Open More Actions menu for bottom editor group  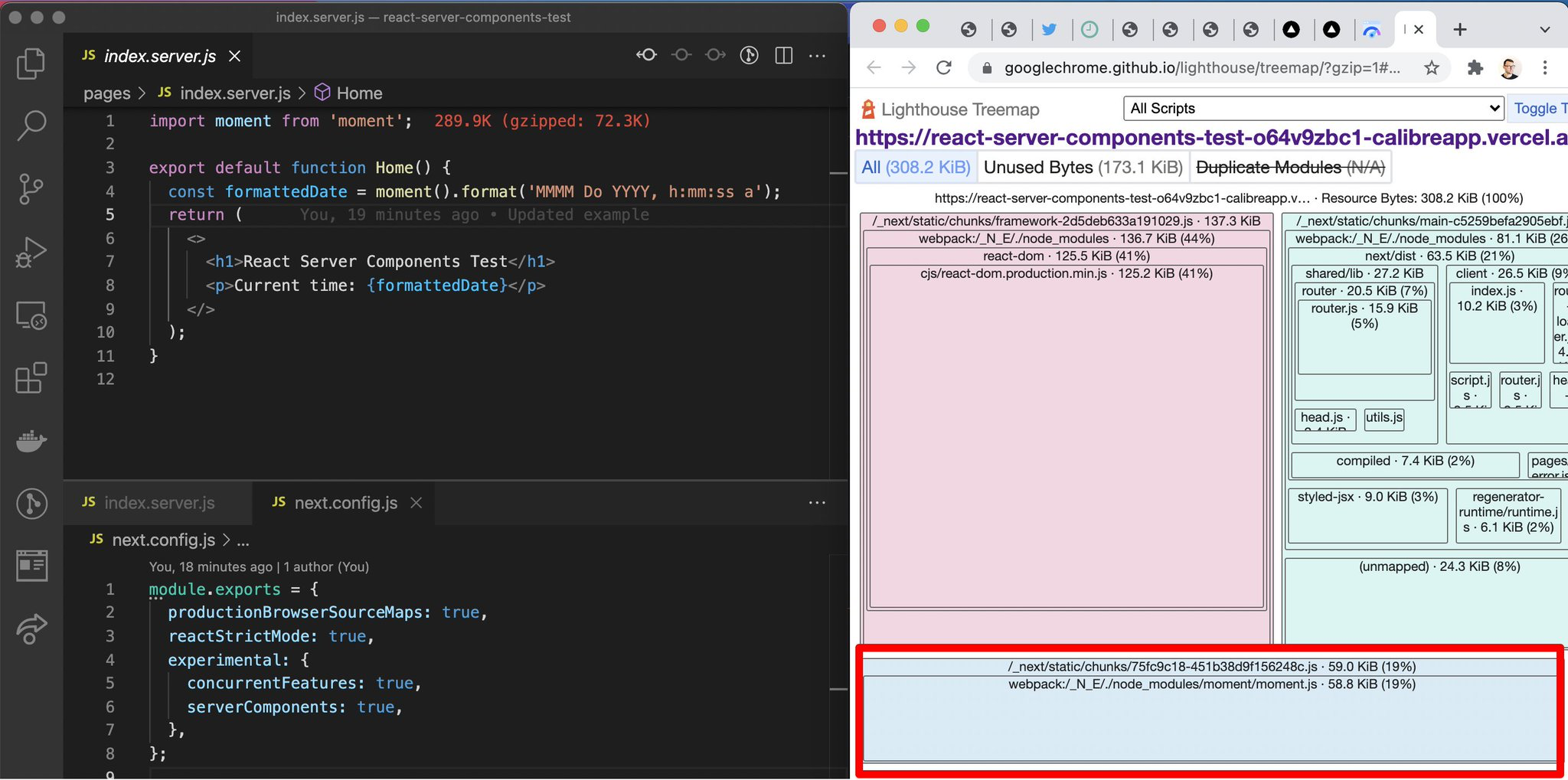[818, 503]
